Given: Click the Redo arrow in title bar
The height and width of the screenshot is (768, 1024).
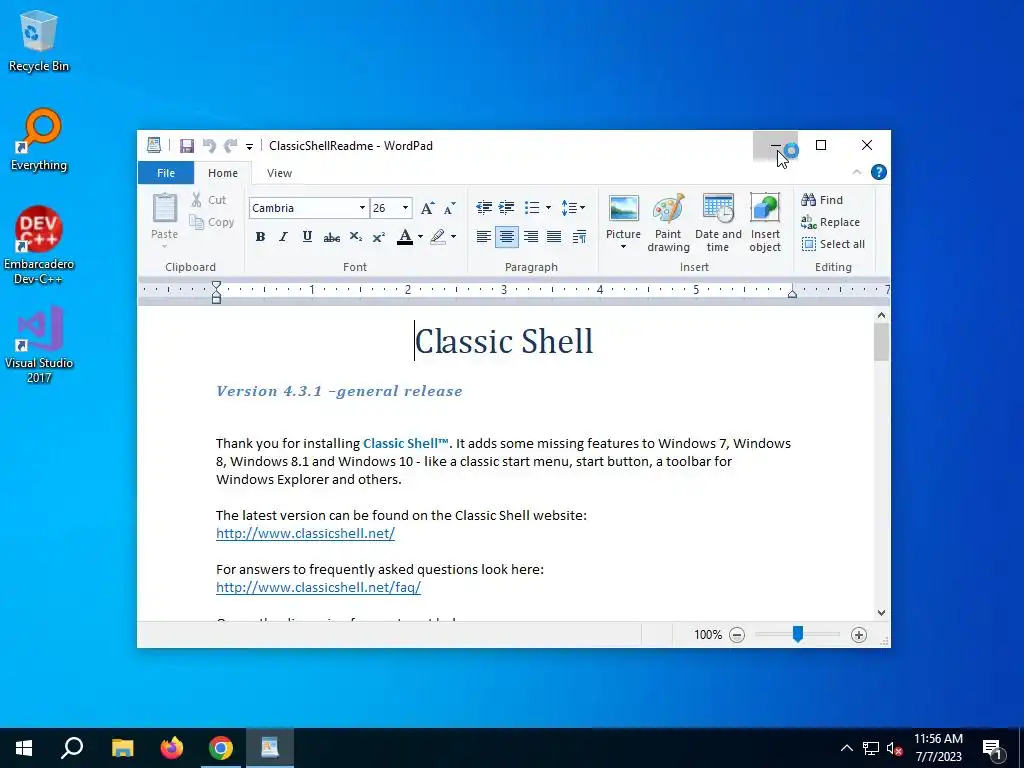Looking at the screenshot, I should point(231,146).
